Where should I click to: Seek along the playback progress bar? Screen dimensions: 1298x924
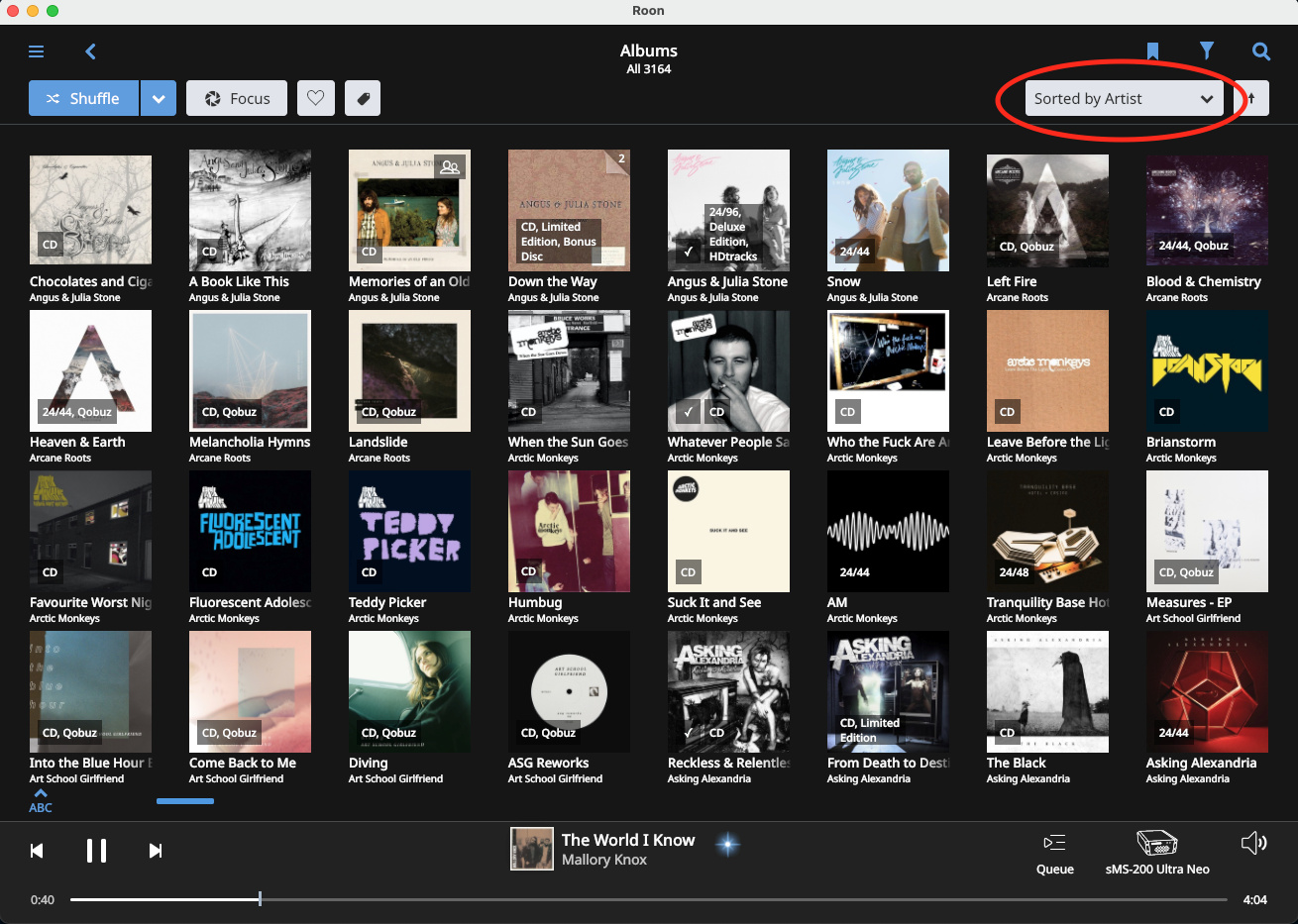pyautogui.click(x=649, y=899)
